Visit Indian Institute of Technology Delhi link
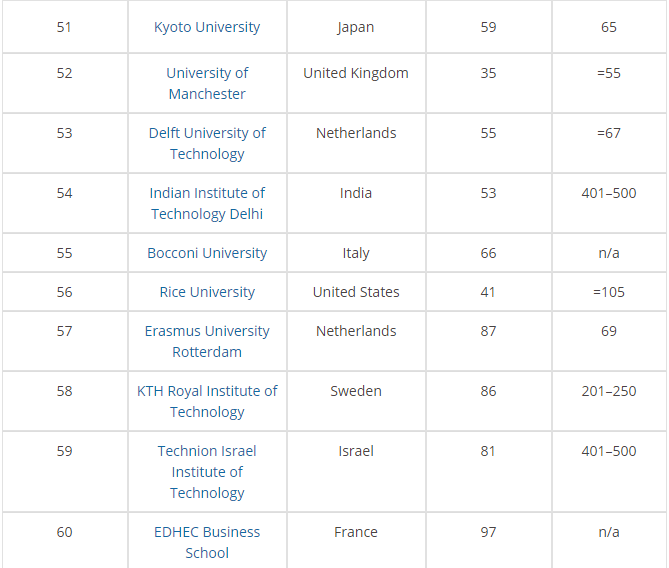Image resolution: width=669 pixels, height=568 pixels. click(x=207, y=203)
